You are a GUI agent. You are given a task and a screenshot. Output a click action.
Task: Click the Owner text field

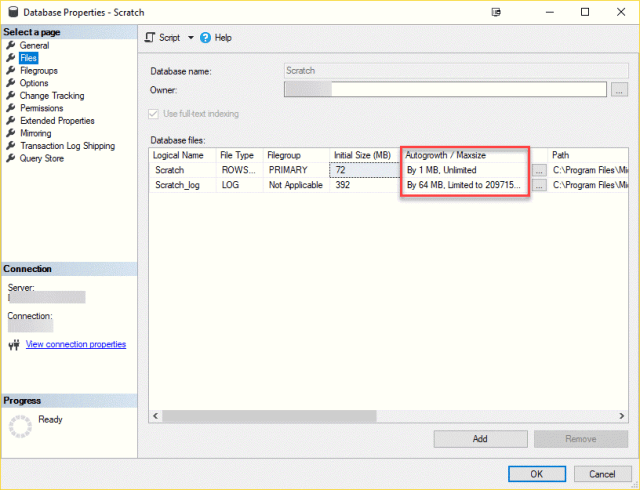point(445,89)
